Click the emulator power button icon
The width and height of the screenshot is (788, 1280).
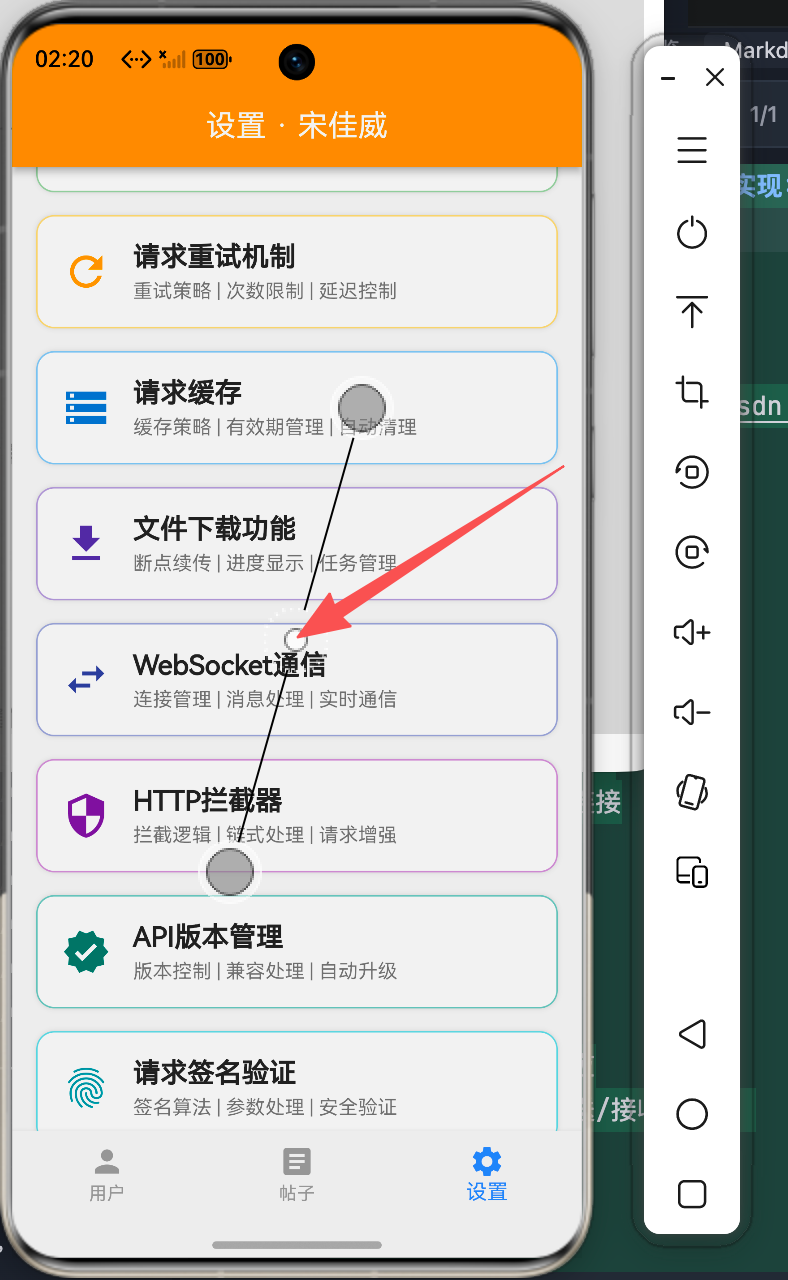click(x=692, y=232)
